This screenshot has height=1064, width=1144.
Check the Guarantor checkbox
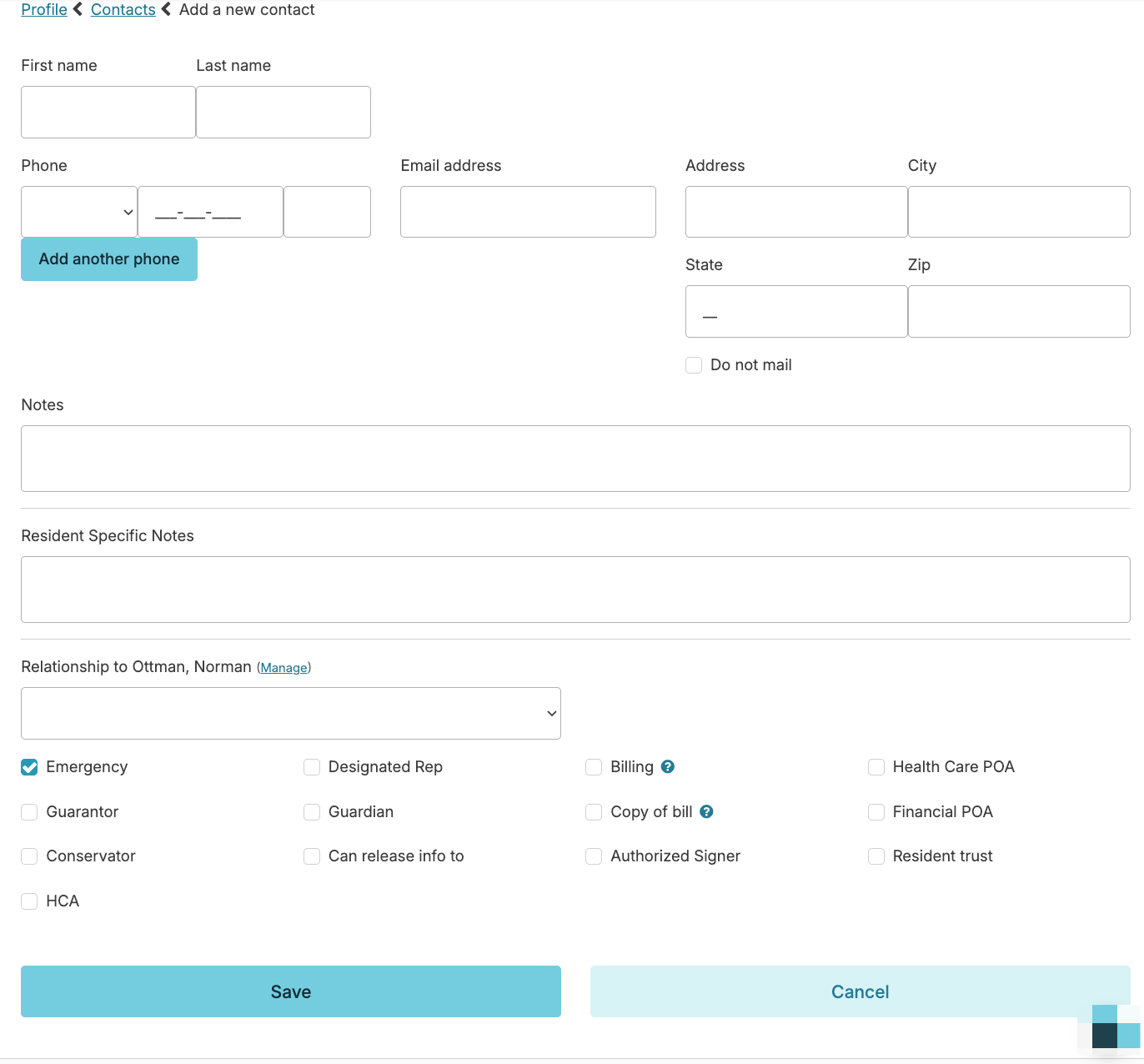click(x=29, y=812)
